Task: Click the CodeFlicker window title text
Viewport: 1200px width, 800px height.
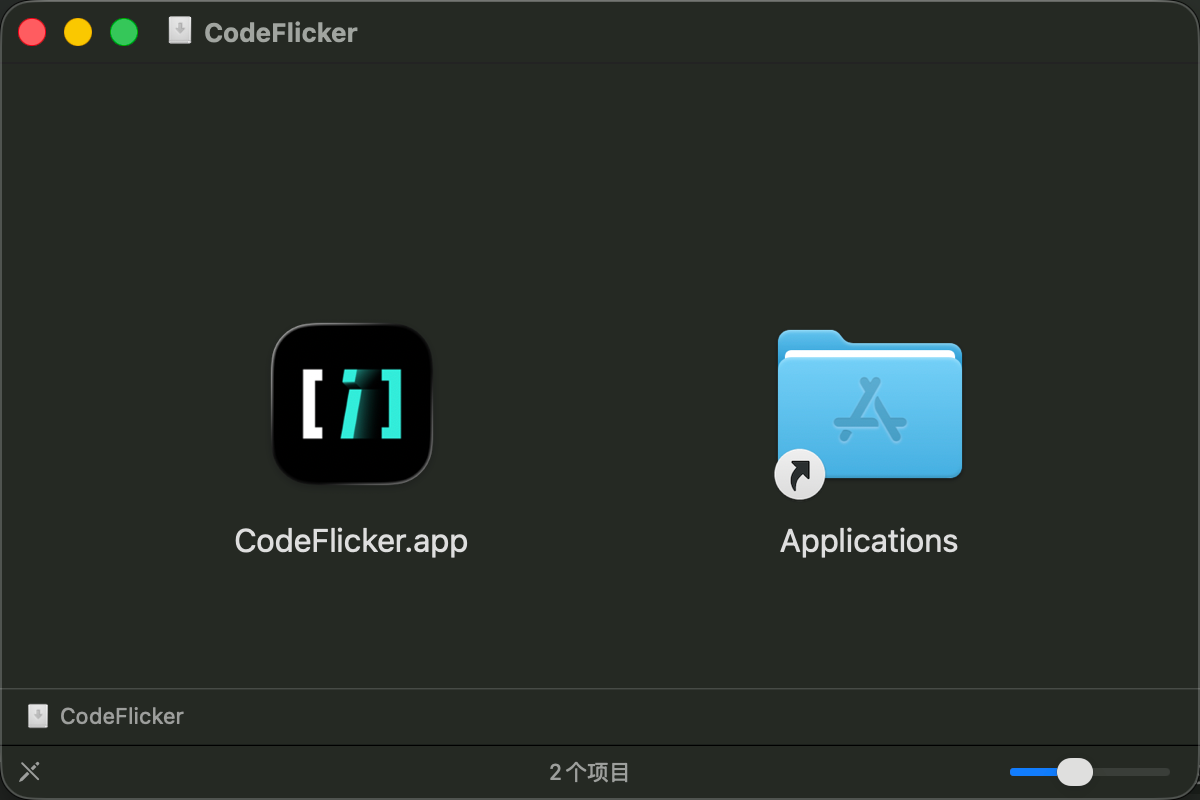Action: pyautogui.click(x=280, y=33)
